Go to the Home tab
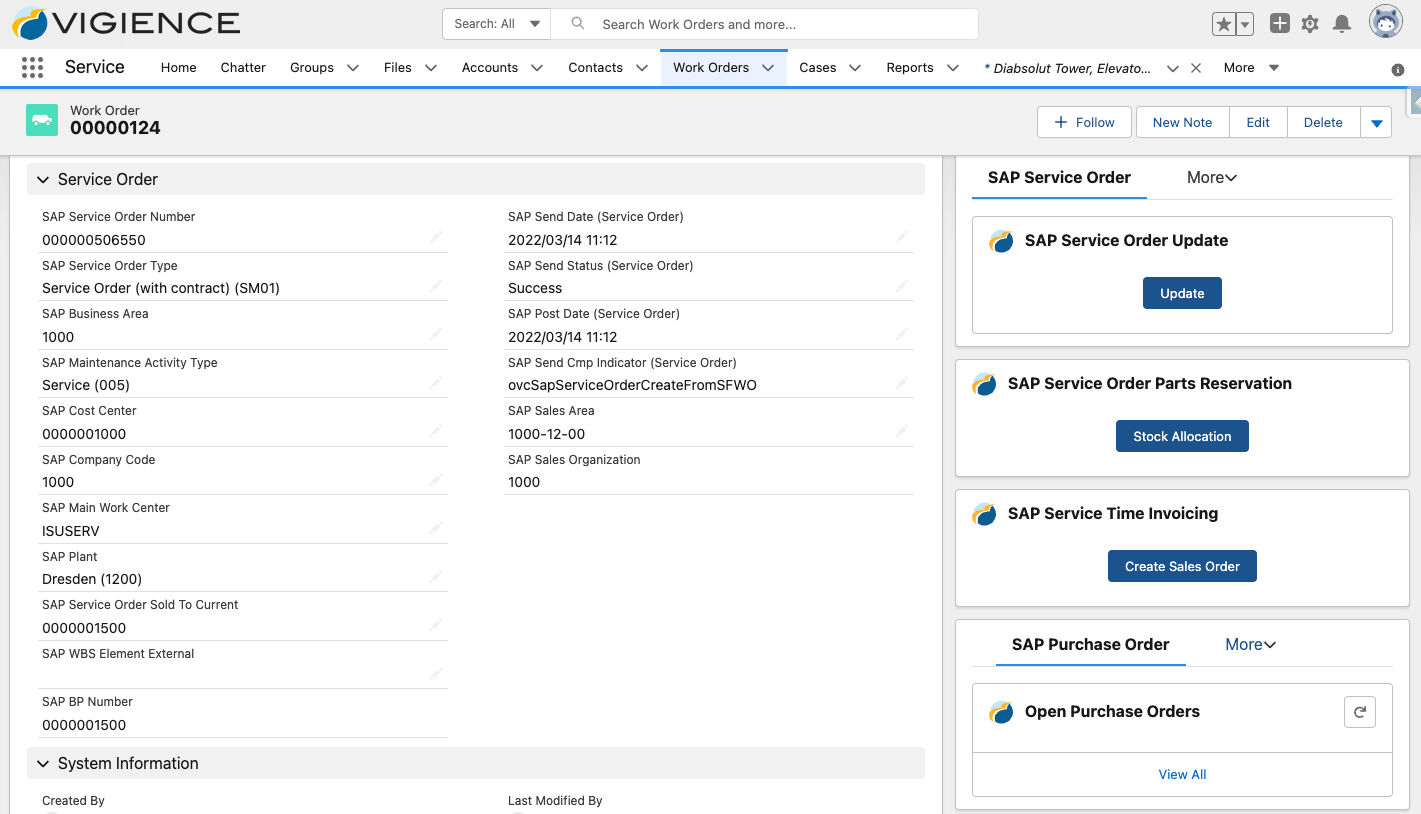Image resolution: width=1421 pixels, height=814 pixels. click(179, 68)
